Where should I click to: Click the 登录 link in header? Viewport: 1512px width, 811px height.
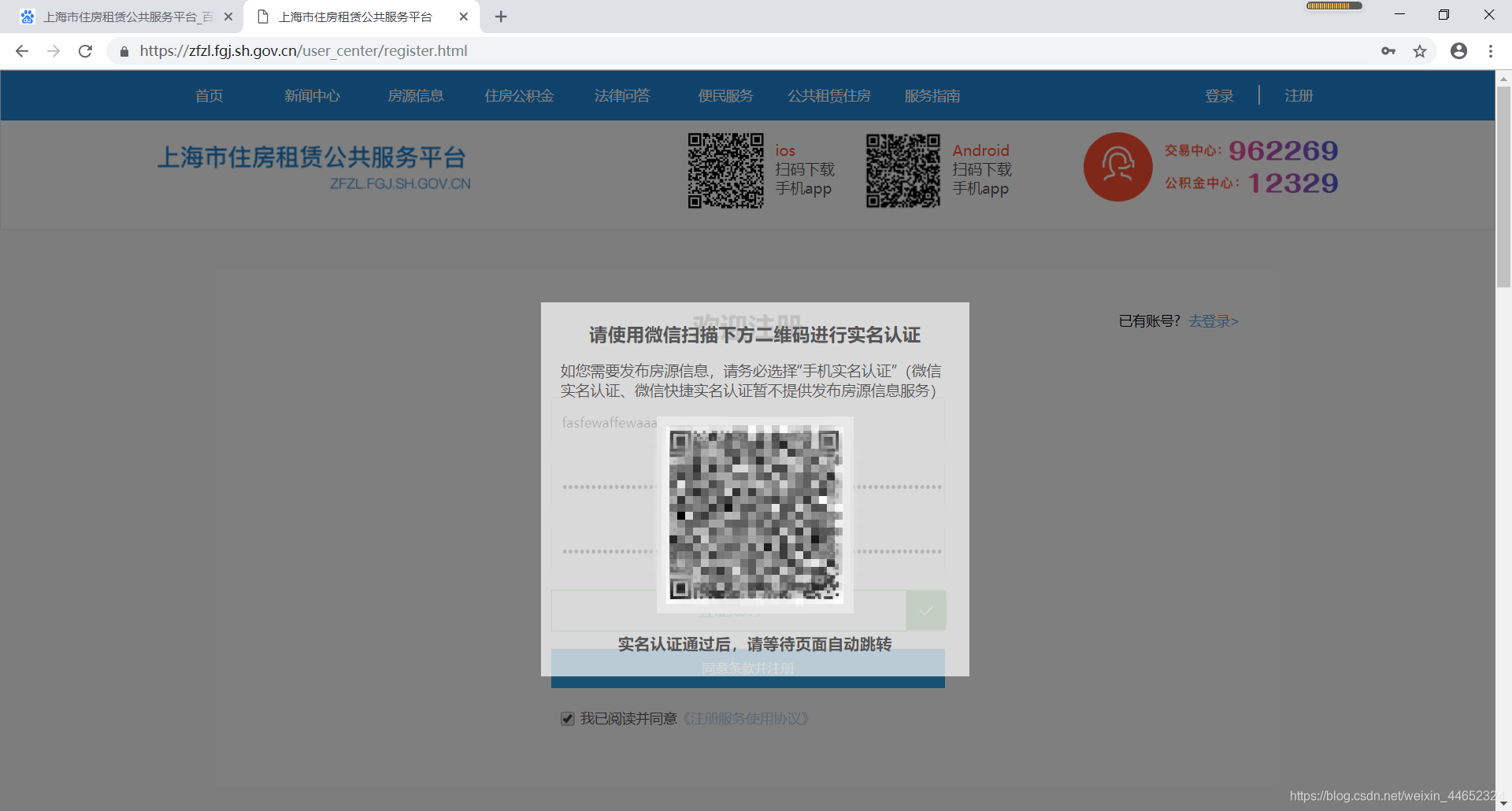tap(1219, 96)
